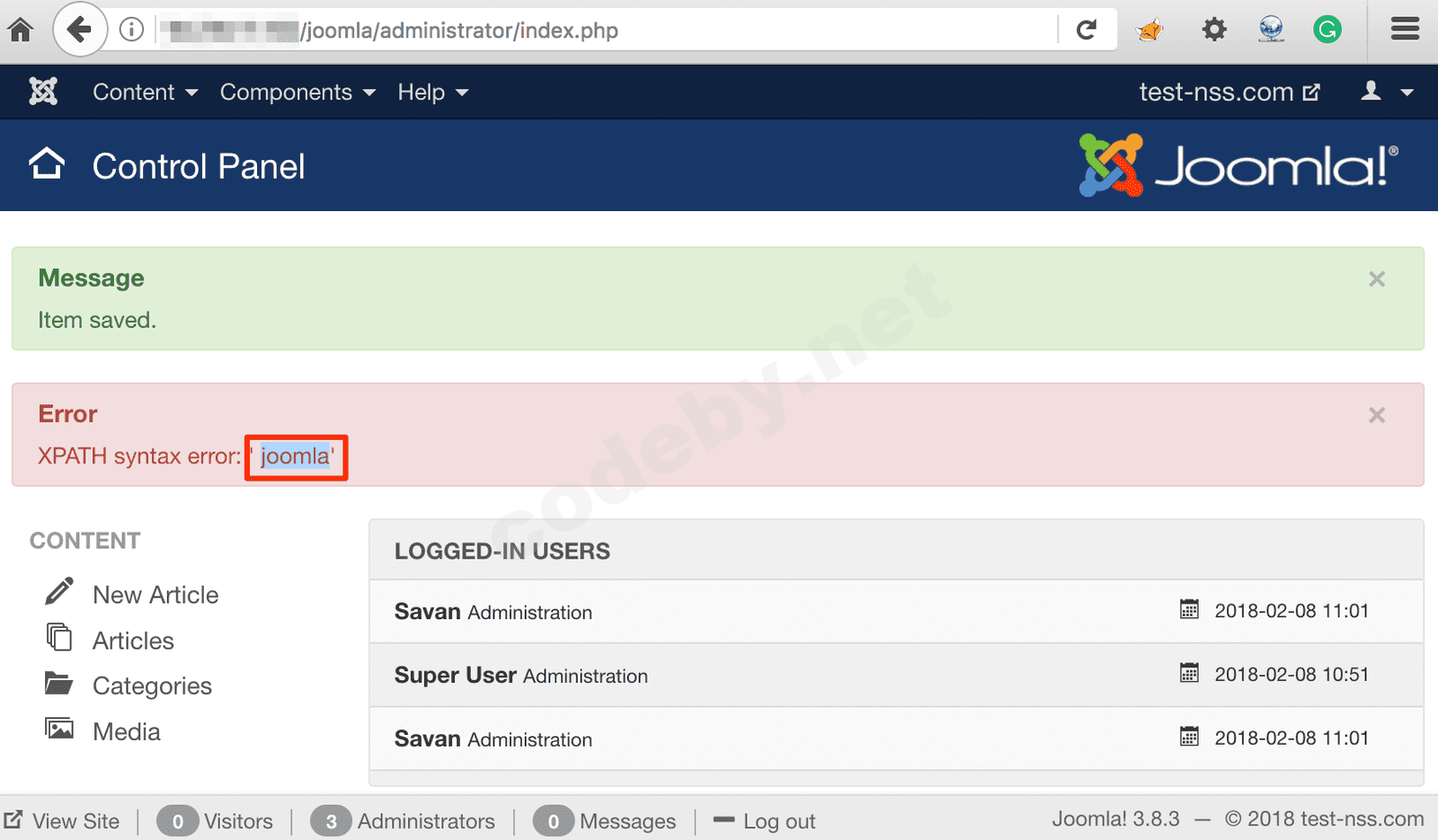Click calendar icon beside 2018-02-08 10:51

[1189, 673]
